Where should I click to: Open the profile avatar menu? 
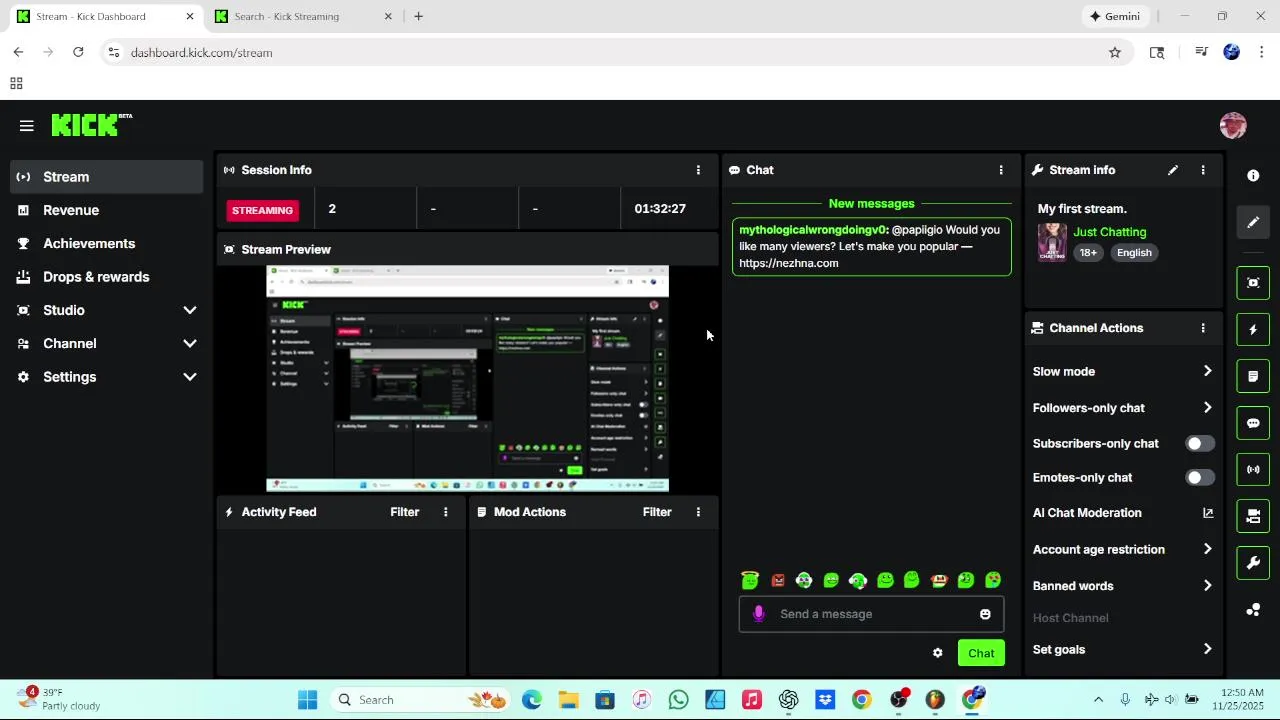pos(1233,126)
